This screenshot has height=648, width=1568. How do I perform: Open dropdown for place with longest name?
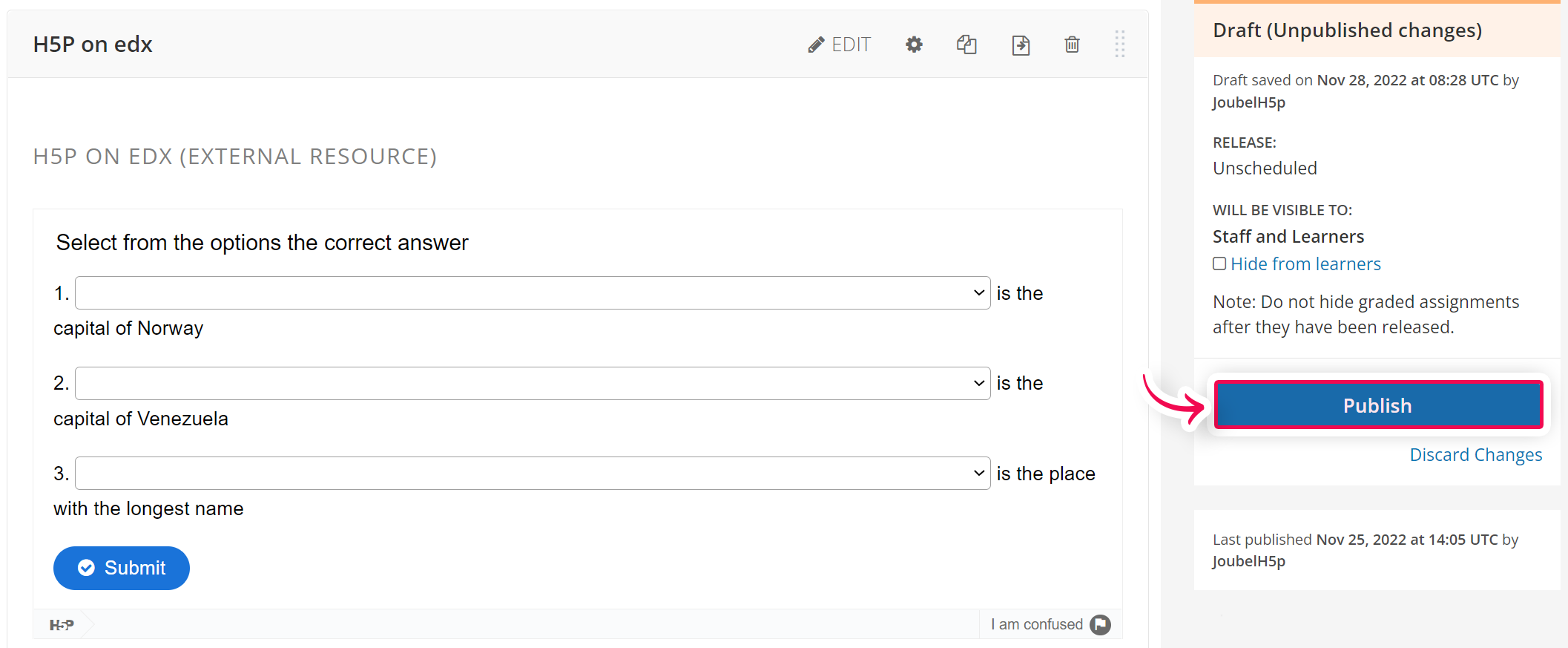coord(533,474)
